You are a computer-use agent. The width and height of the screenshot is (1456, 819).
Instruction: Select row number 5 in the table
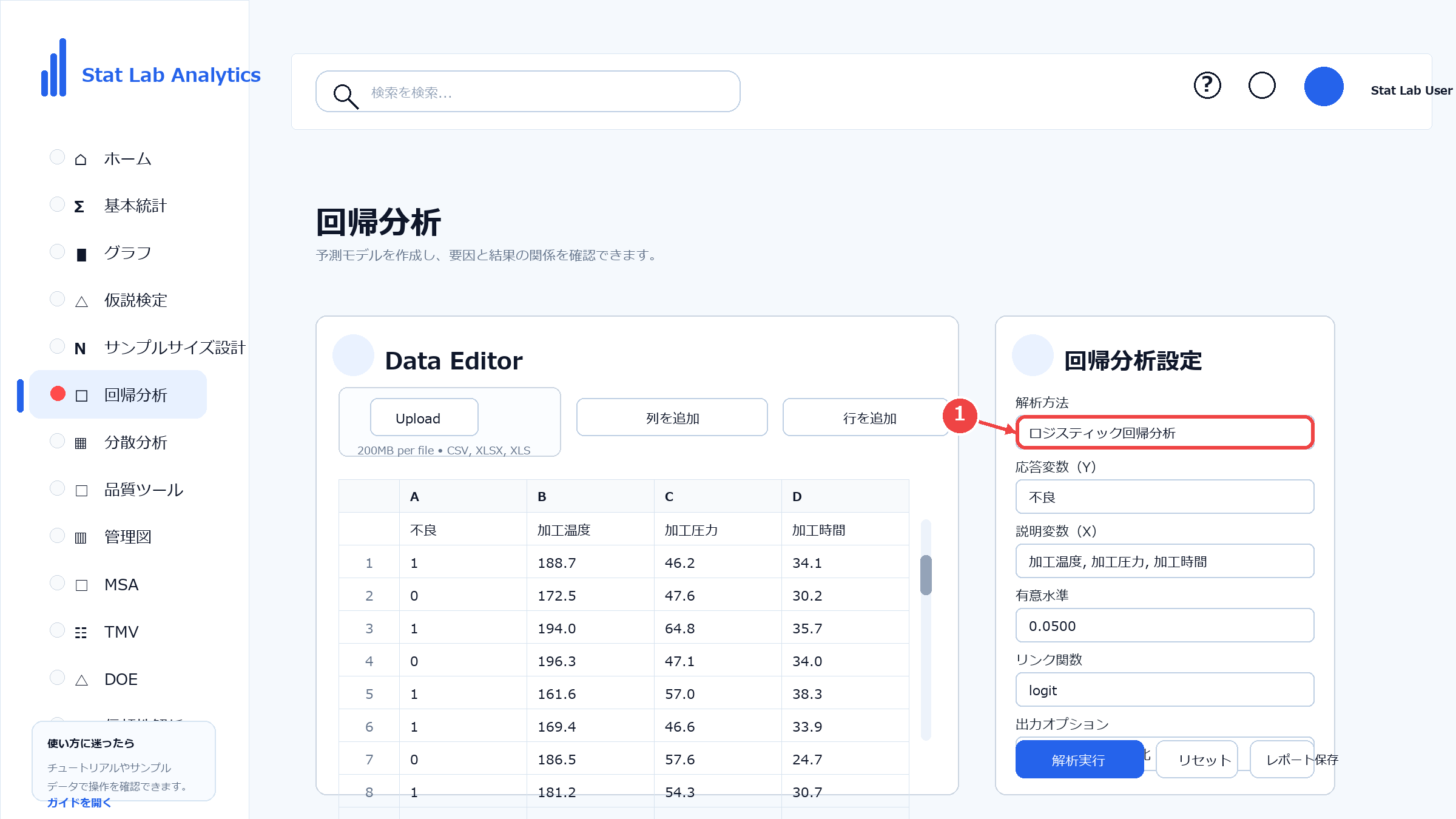pyautogui.click(x=369, y=693)
